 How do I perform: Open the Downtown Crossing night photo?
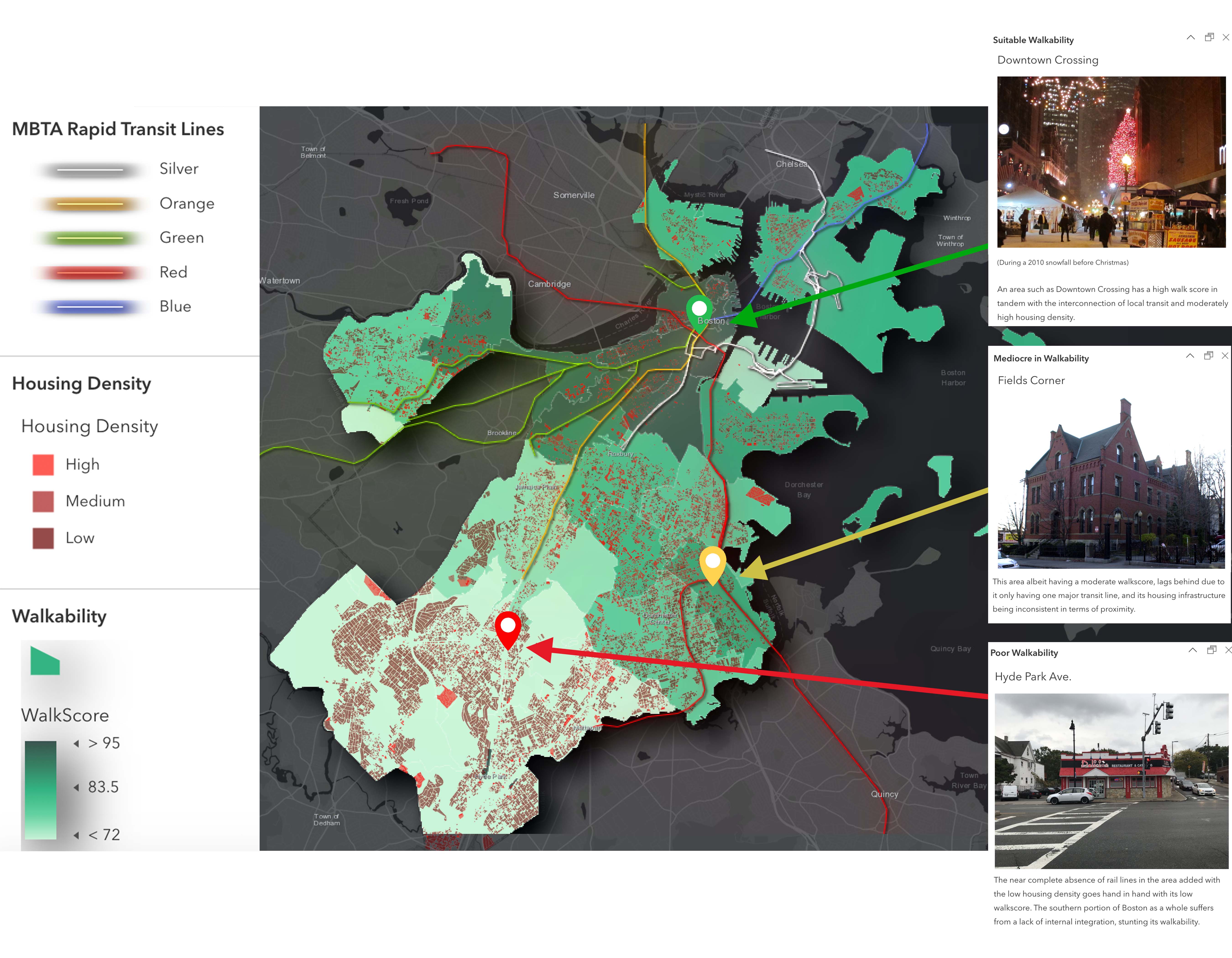pos(1111,162)
